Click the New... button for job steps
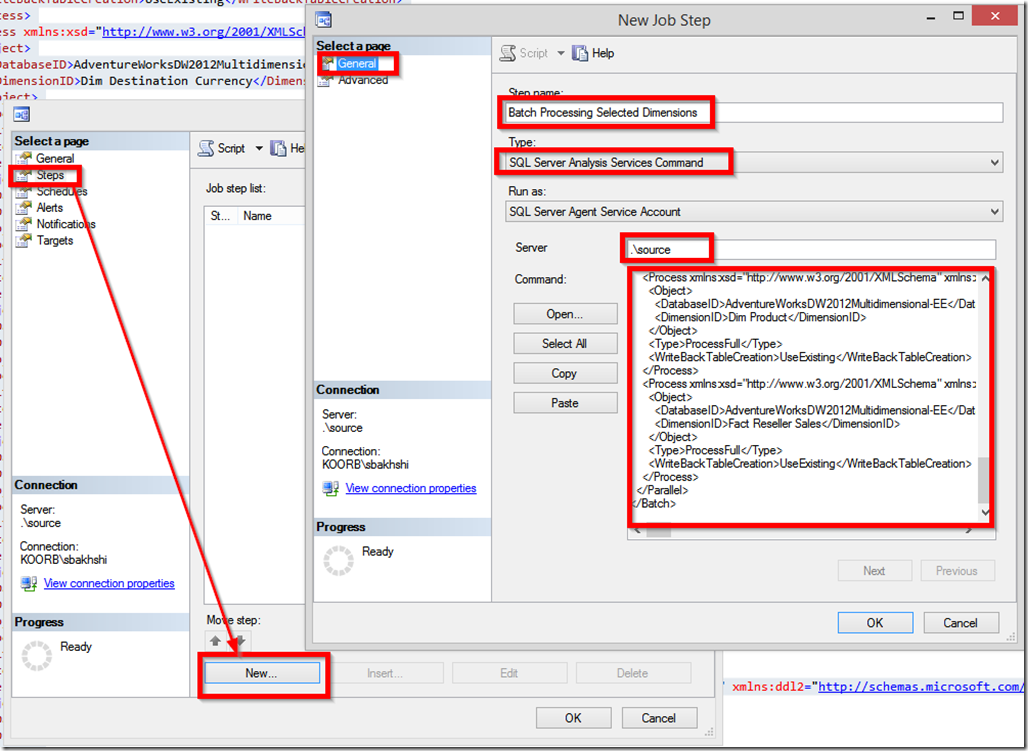The height and width of the screenshot is (751, 1028). [262, 673]
